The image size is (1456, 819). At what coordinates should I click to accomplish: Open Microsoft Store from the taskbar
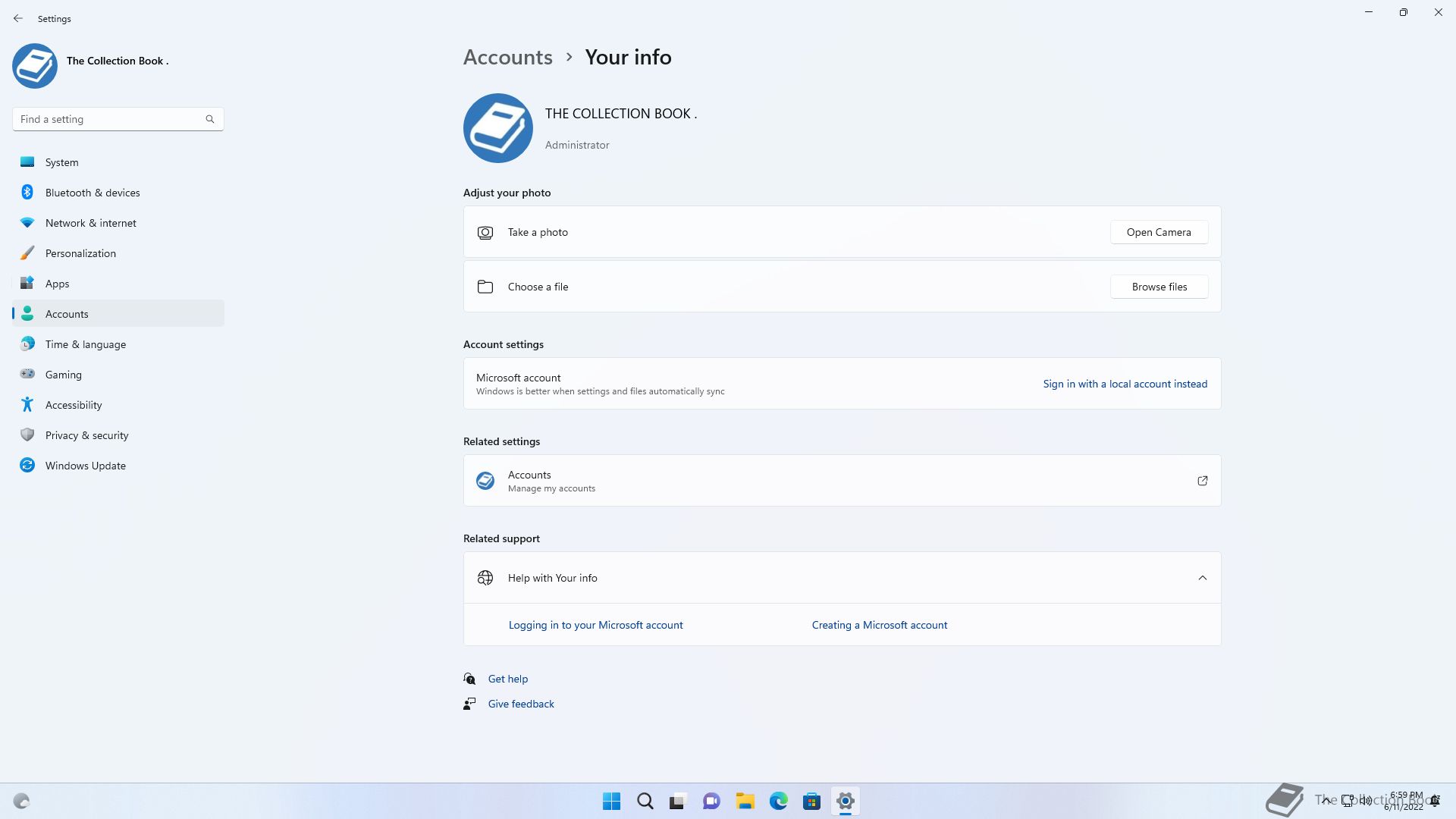coord(811,801)
